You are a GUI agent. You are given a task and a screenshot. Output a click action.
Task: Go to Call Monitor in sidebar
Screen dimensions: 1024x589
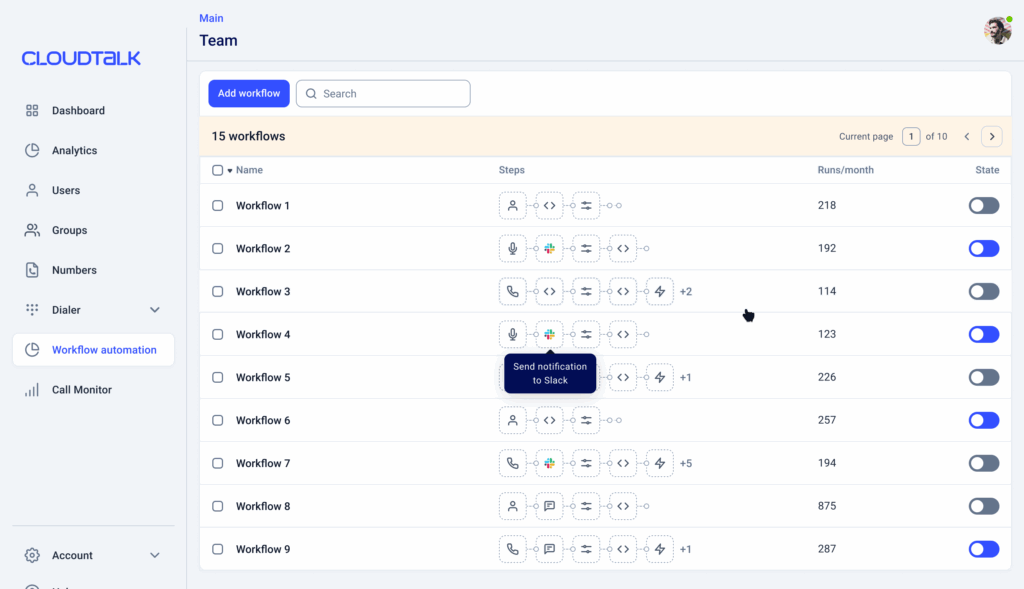82,390
